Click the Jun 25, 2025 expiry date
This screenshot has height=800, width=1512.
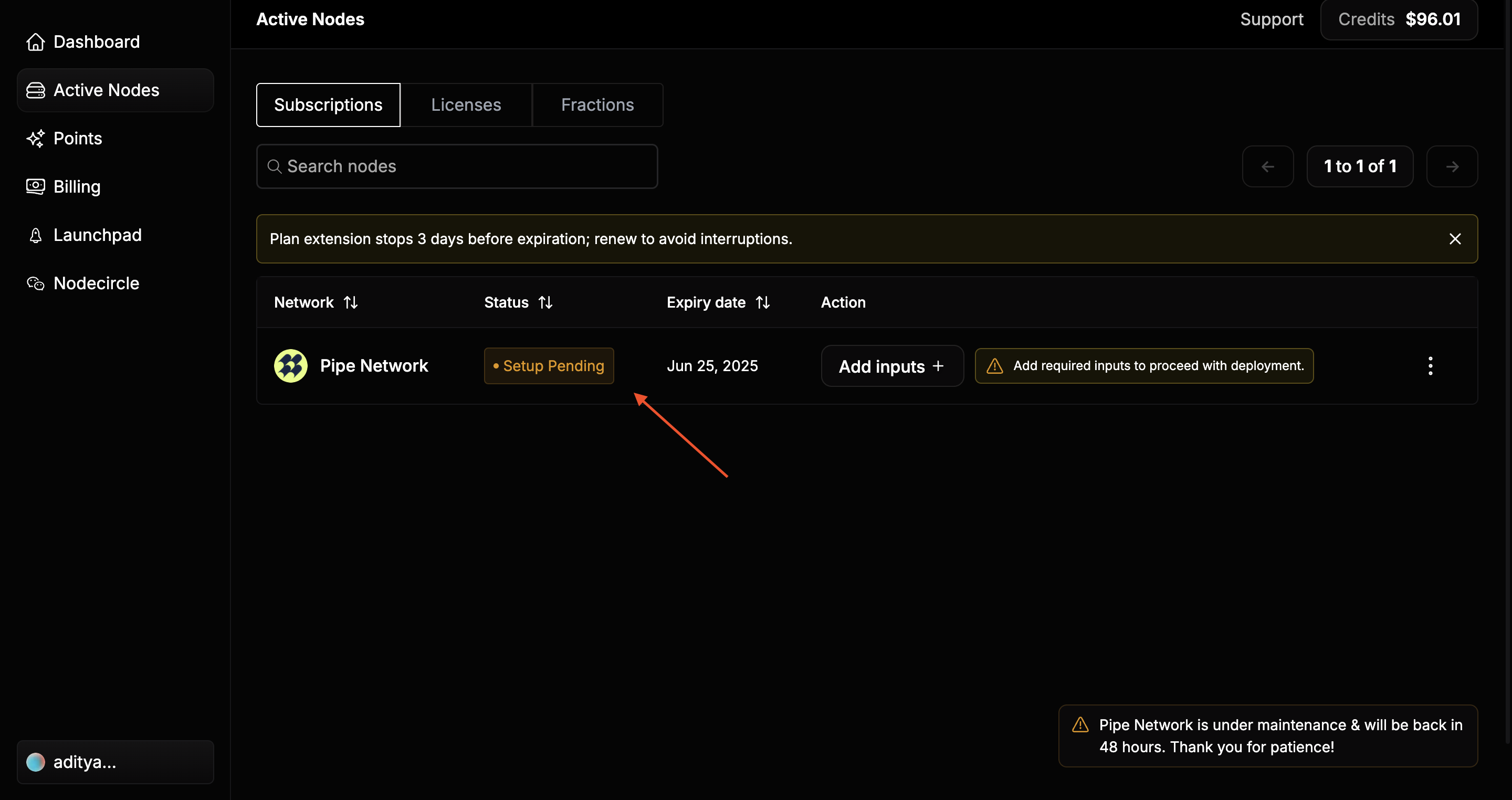[x=712, y=366]
